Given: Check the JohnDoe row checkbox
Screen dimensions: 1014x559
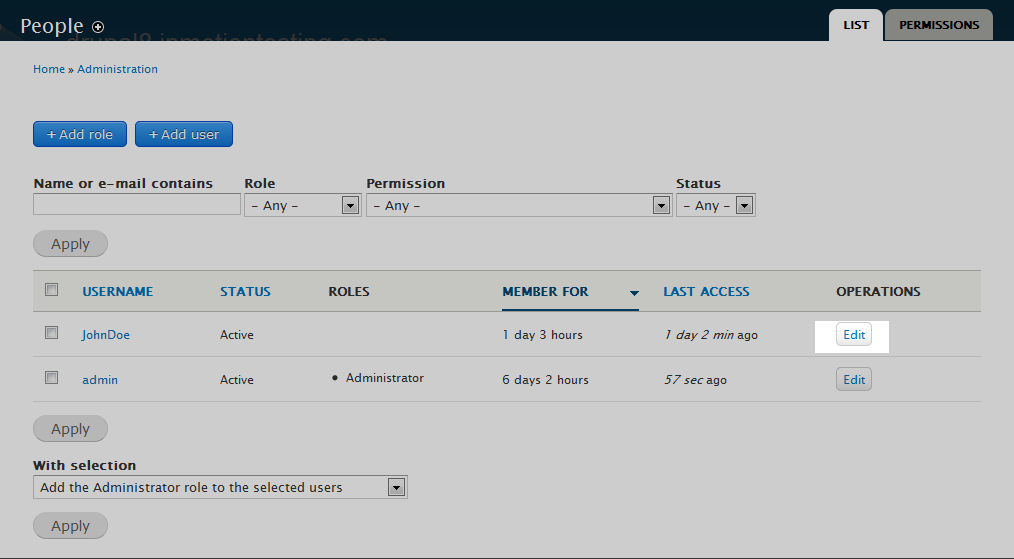Looking at the screenshot, I should 52,333.
